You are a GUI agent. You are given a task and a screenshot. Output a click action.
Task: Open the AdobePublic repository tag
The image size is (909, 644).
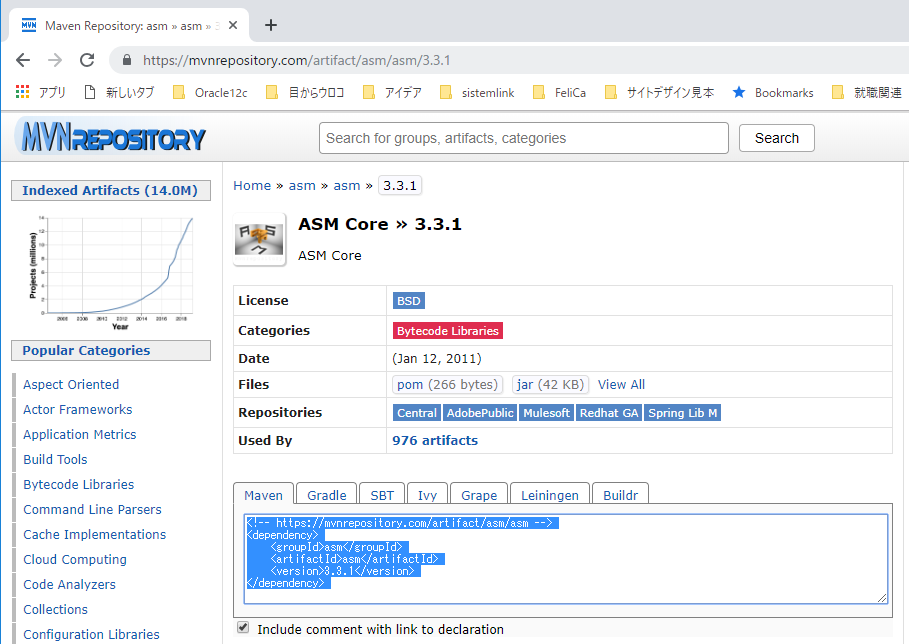[x=479, y=413]
